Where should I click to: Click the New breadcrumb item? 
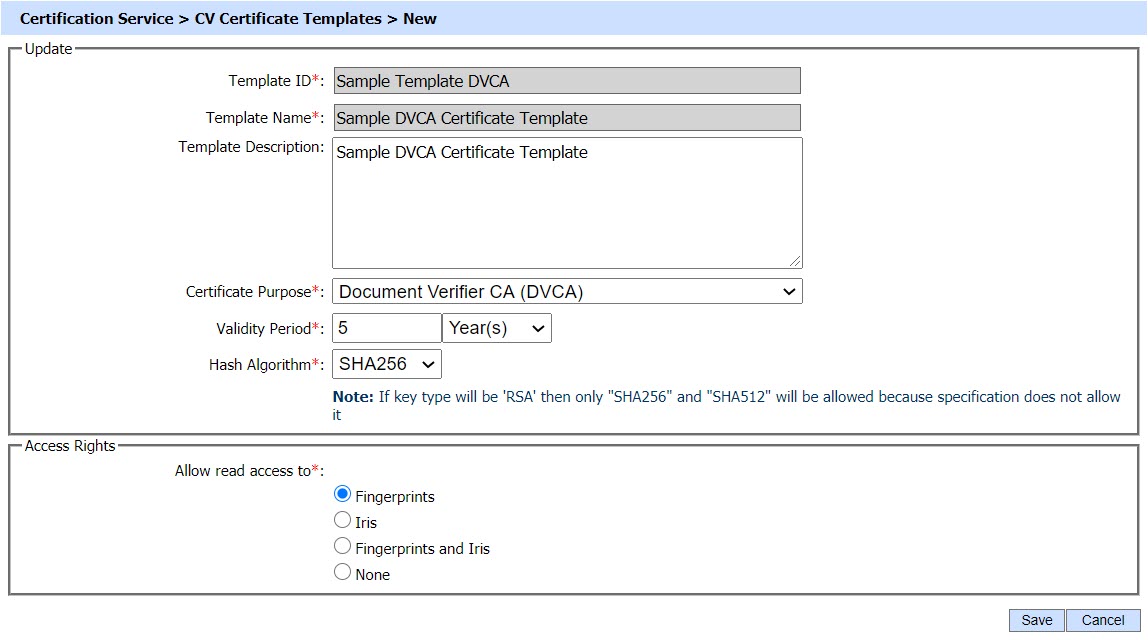[x=420, y=19]
